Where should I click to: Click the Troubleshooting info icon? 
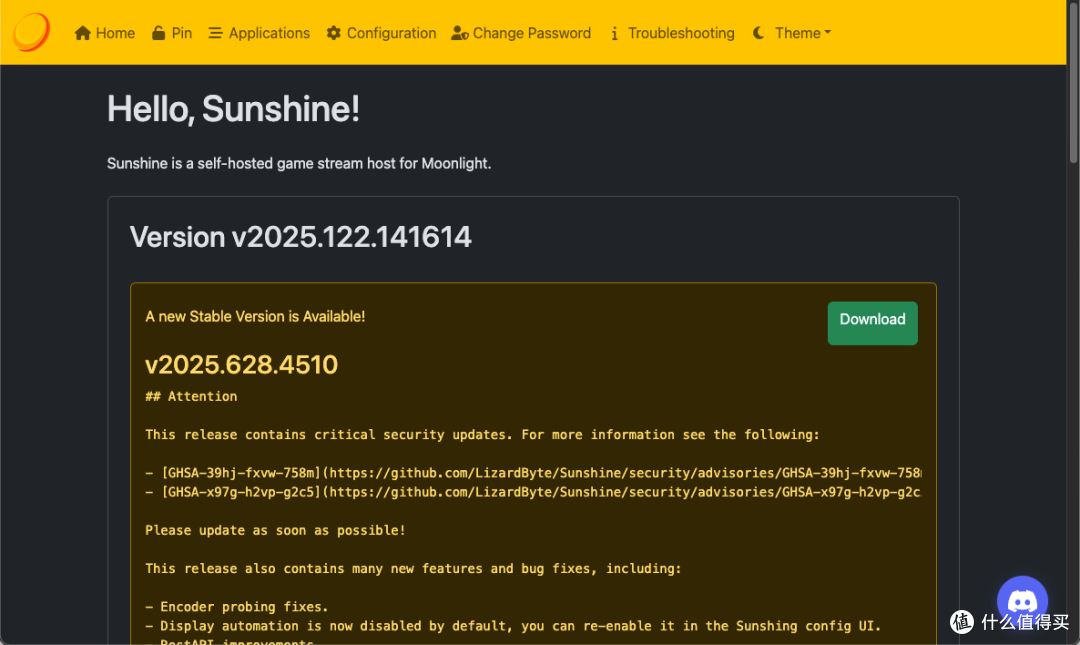614,33
